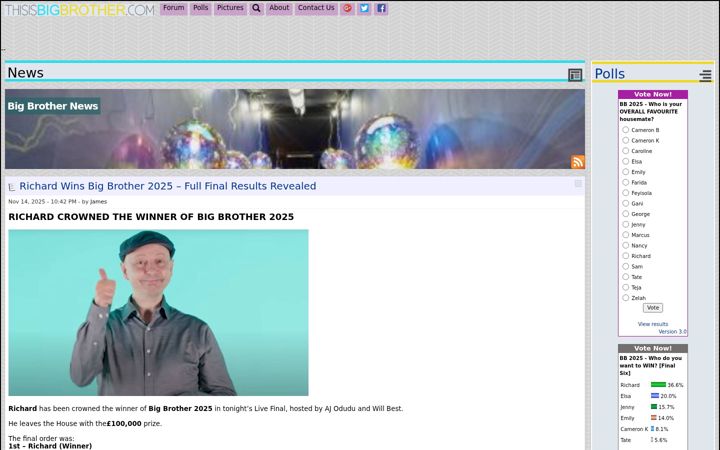Screen dimensions: 720x450
Task: Click the green Richard 36.6% result bar
Action: coord(658,385)
